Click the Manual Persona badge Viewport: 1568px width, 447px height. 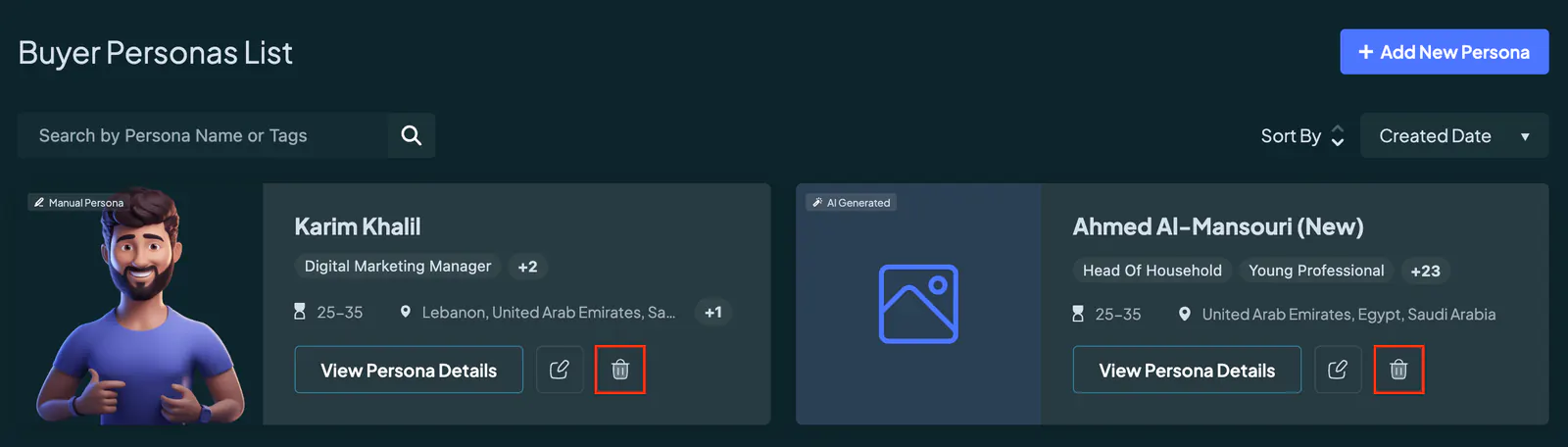78,203
